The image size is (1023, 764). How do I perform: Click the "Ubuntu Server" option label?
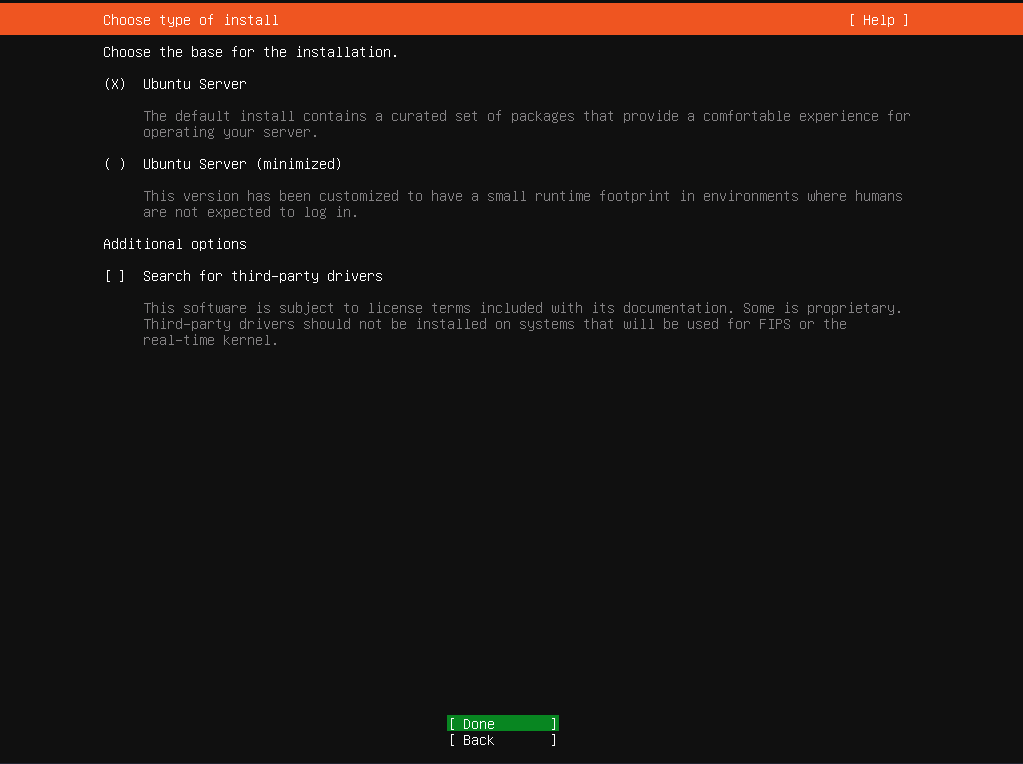pos(194,84)
